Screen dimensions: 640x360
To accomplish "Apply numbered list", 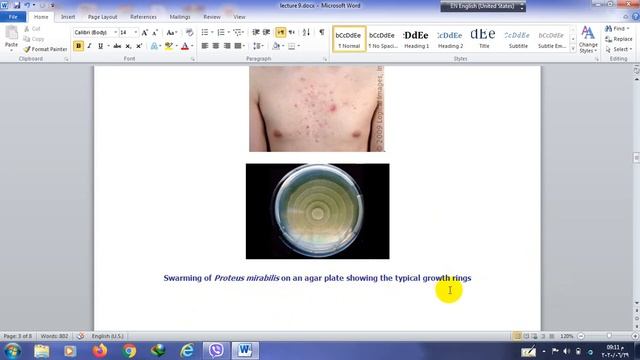I will tap(221, 32).
